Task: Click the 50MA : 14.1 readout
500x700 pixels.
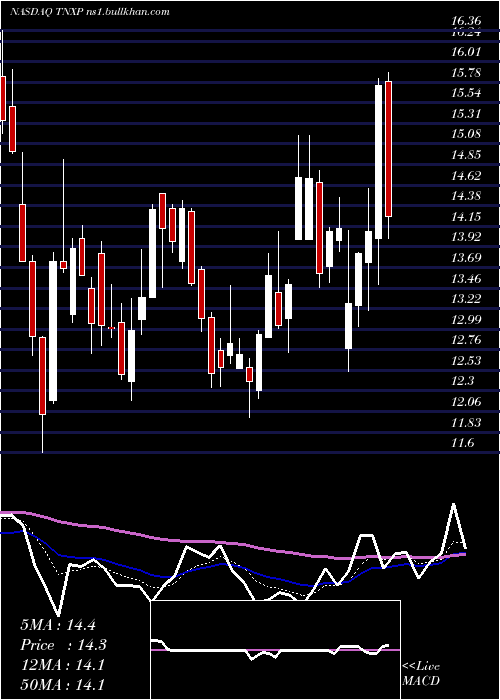Action: [x=62, y=685]
